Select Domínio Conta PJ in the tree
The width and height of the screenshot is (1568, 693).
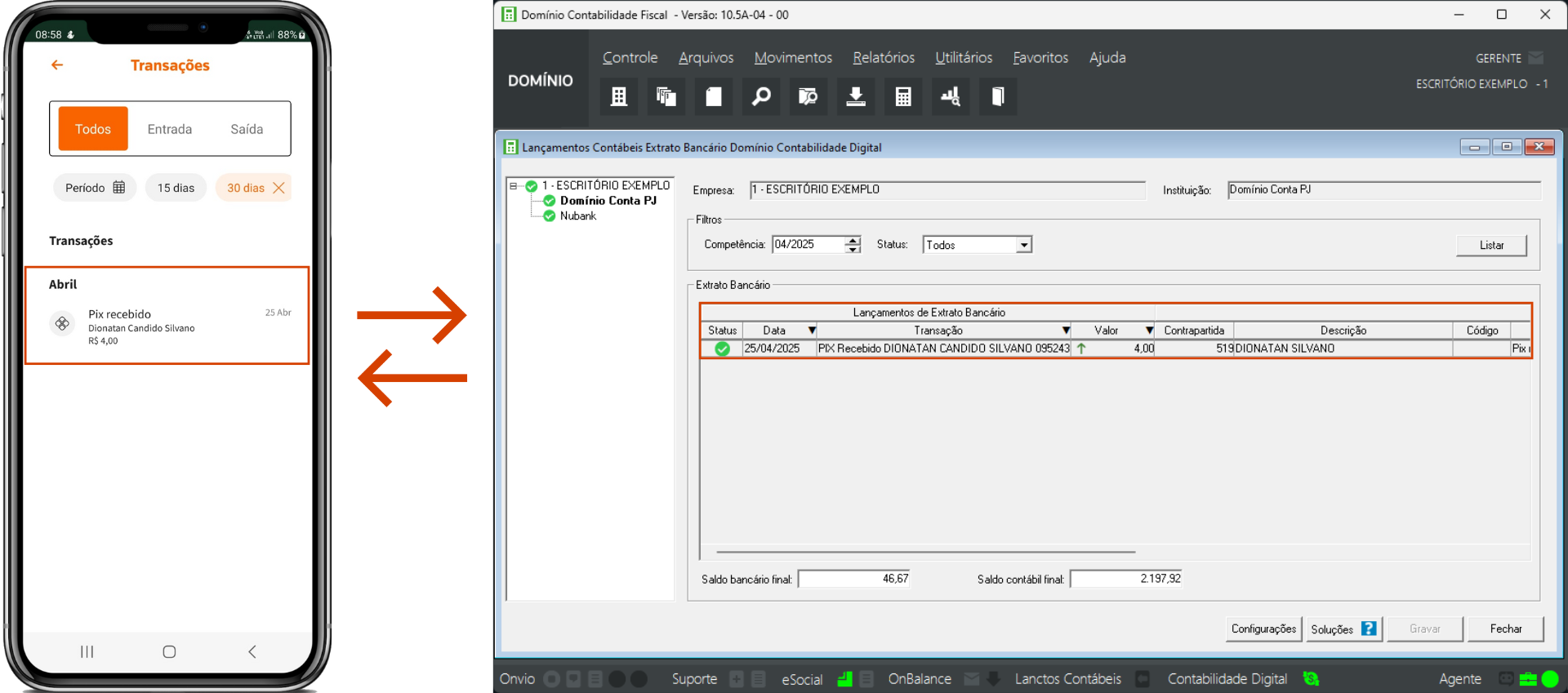[x=608, y=201]
